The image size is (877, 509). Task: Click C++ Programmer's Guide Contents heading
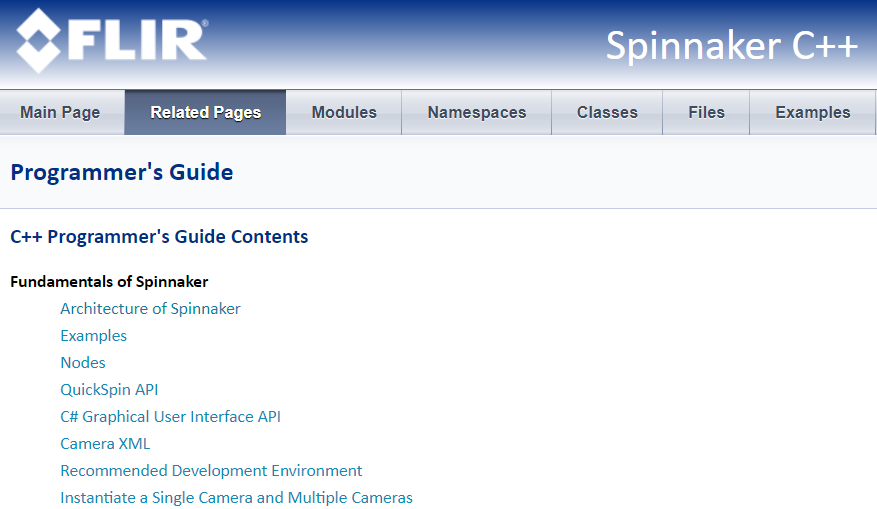tap(159, 237)
